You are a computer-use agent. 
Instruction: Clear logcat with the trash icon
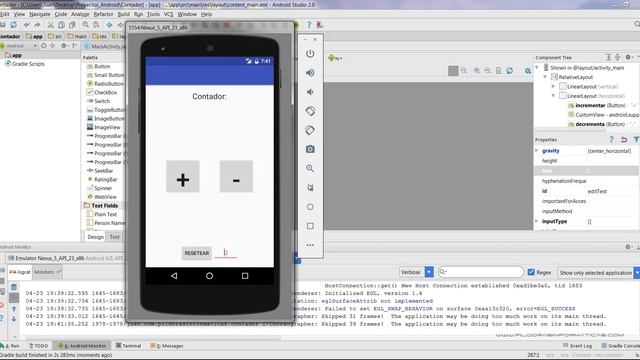(x=14, y=287)
